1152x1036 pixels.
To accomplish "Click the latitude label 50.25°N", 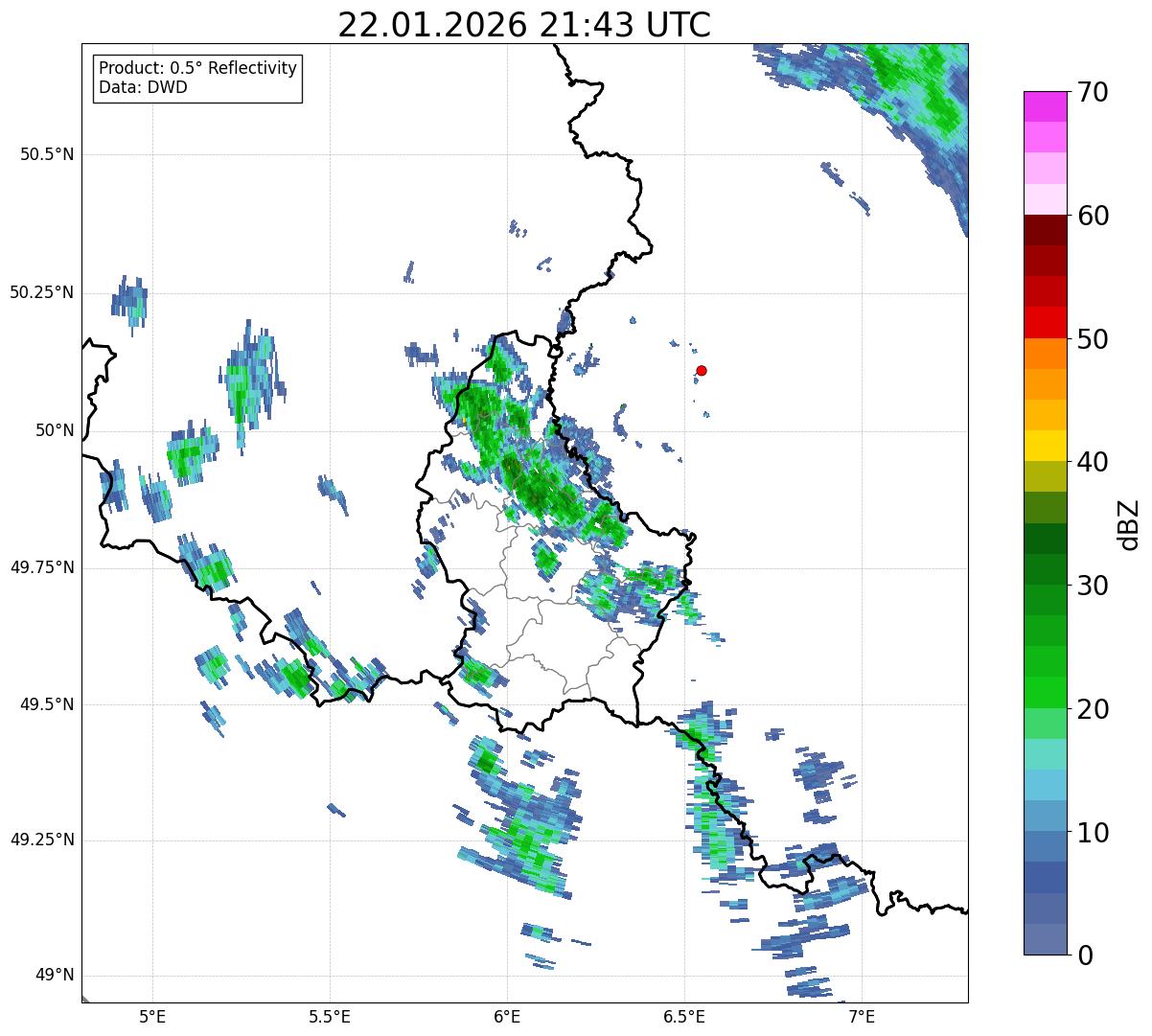I will click(42, 292).
